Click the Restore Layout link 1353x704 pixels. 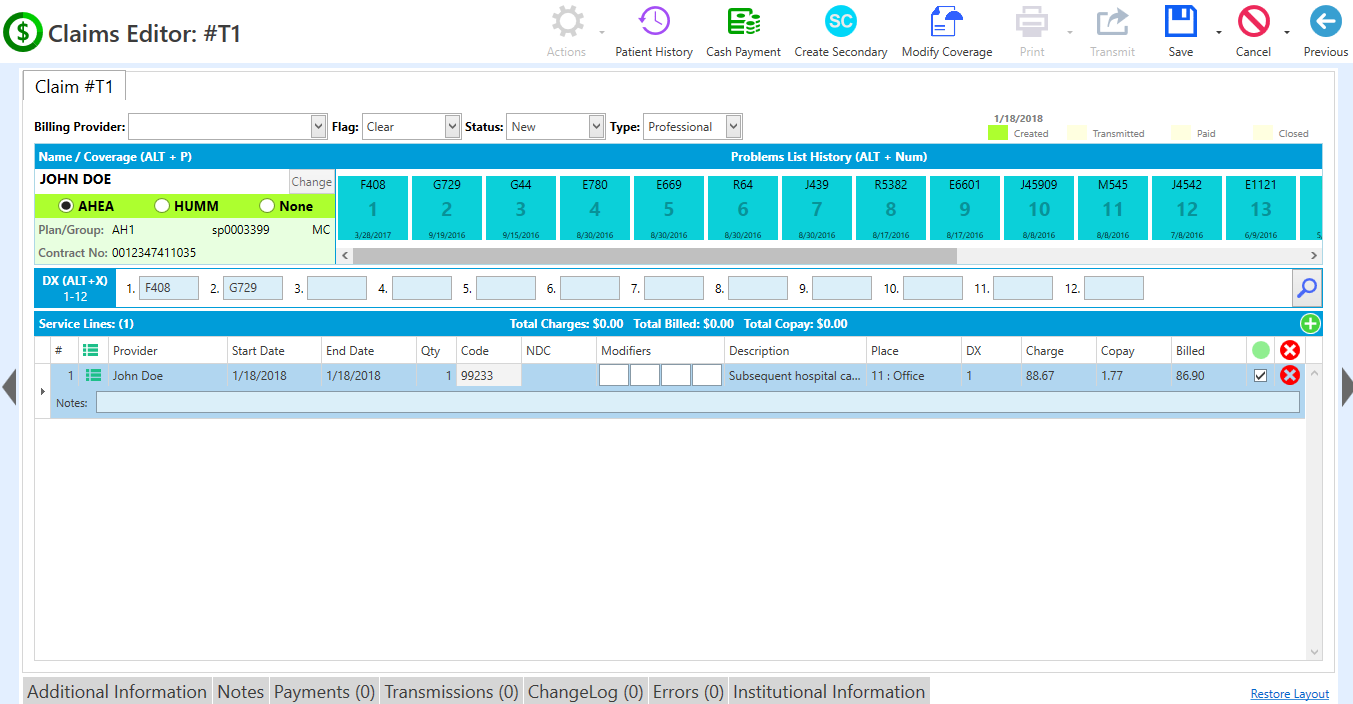1289,693
